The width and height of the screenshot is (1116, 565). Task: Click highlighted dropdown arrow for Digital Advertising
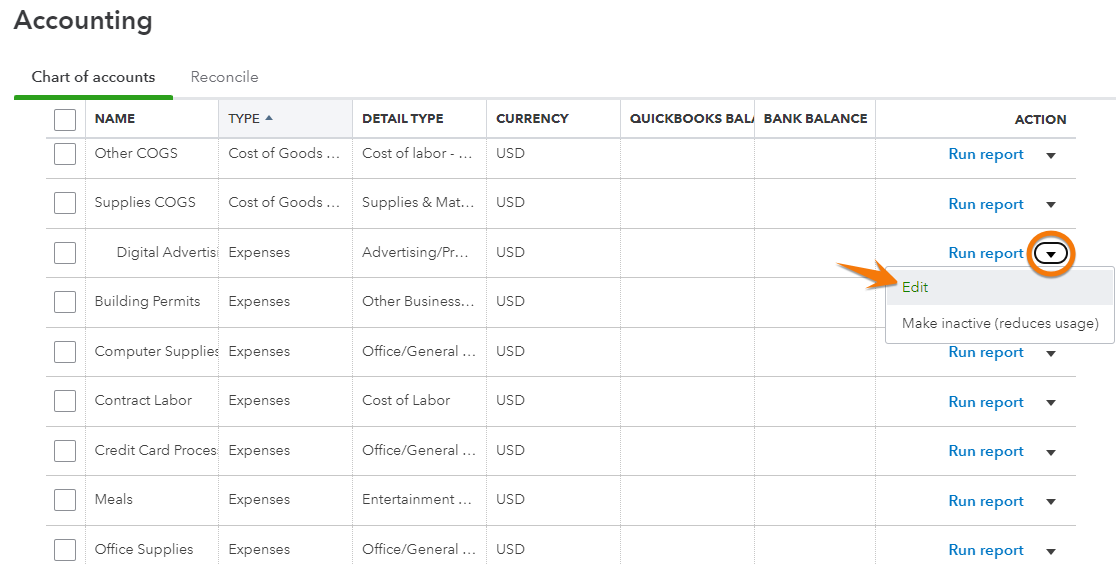pos(1051,254)
